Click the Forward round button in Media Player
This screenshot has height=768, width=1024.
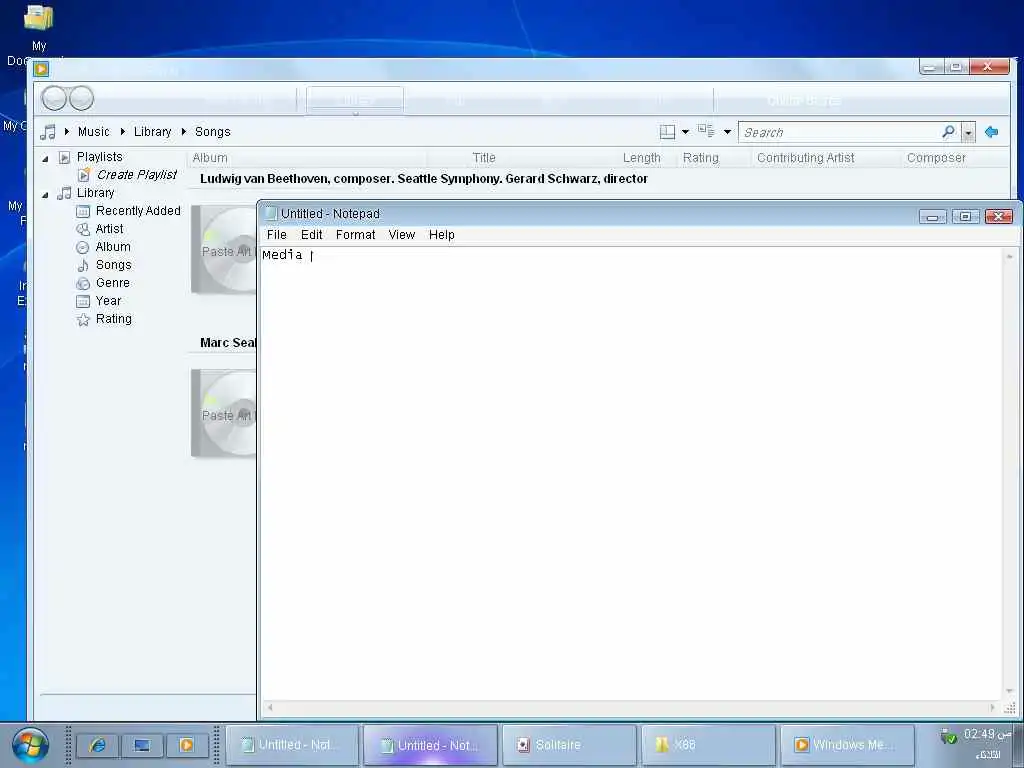(81, 99)
